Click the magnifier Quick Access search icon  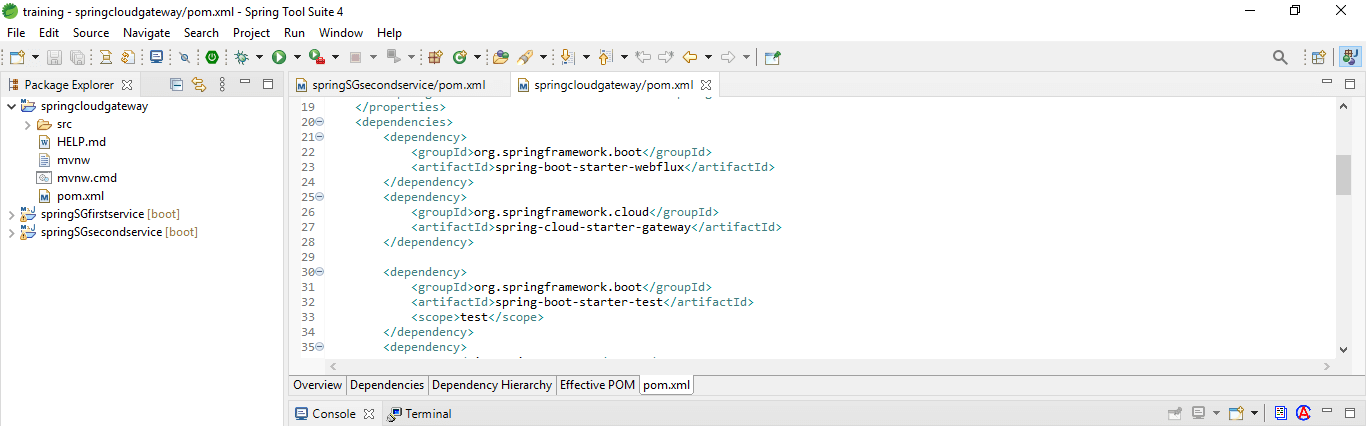pyautogui.click(x=1280, y=57)
